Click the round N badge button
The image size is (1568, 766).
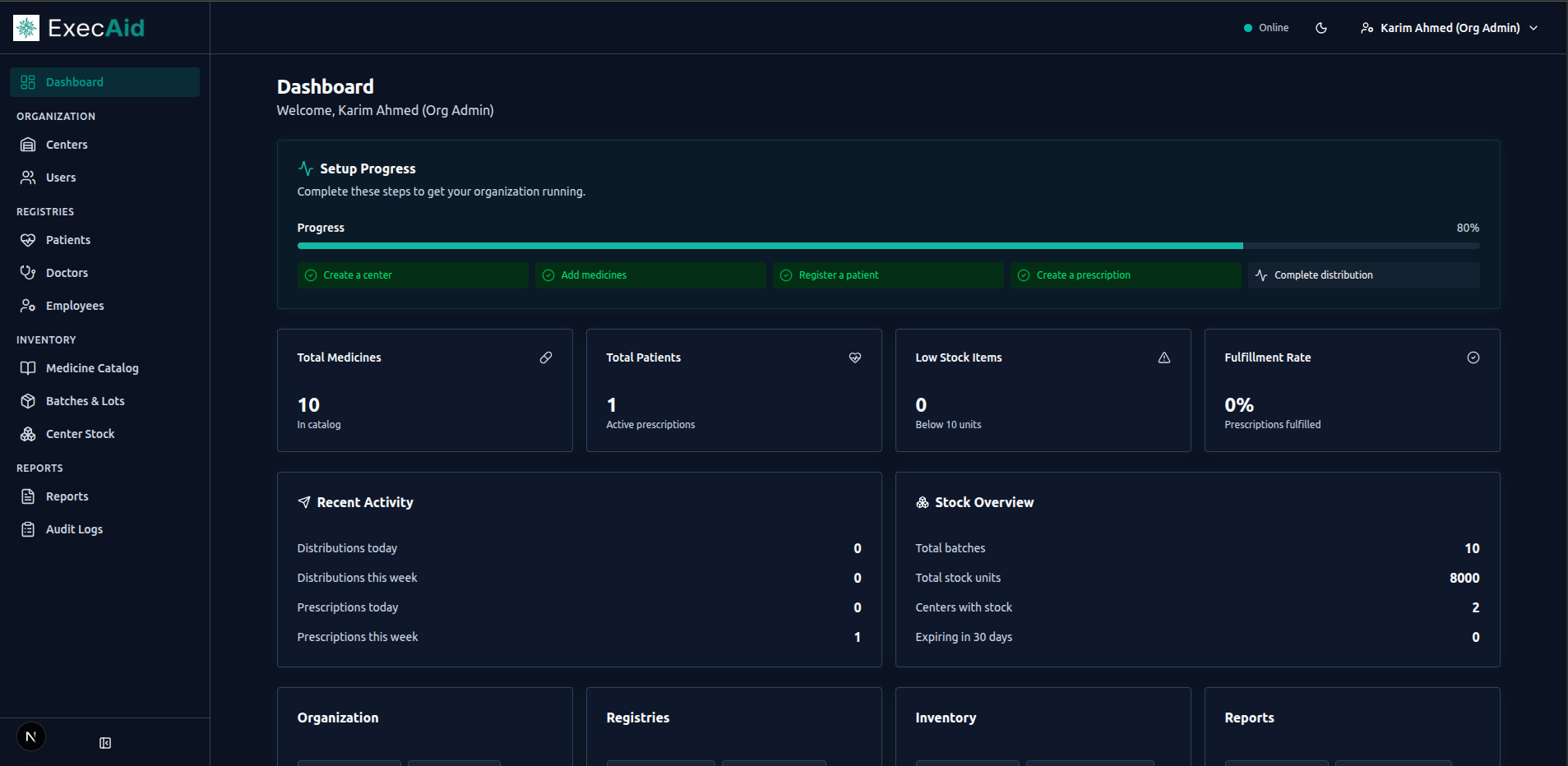30,736
